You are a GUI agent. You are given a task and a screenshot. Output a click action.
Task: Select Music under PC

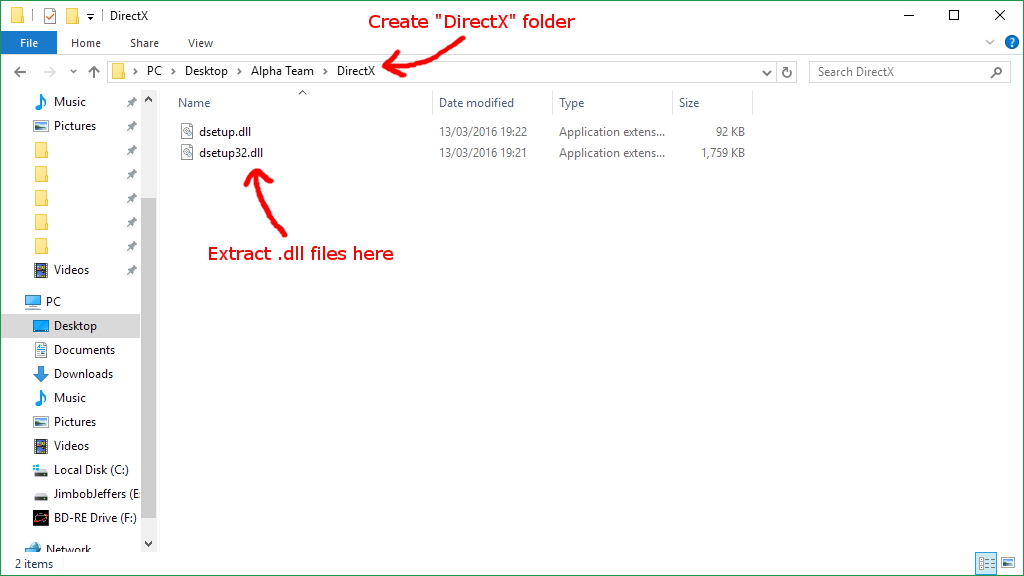[x=70, y=398]
